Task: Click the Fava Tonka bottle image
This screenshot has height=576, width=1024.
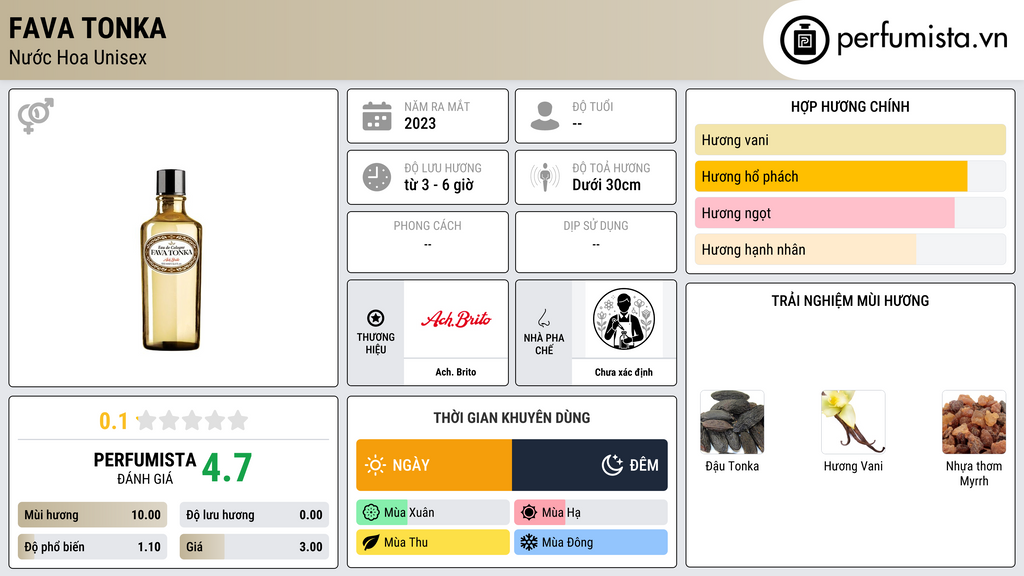Action: tap(172, 260)
